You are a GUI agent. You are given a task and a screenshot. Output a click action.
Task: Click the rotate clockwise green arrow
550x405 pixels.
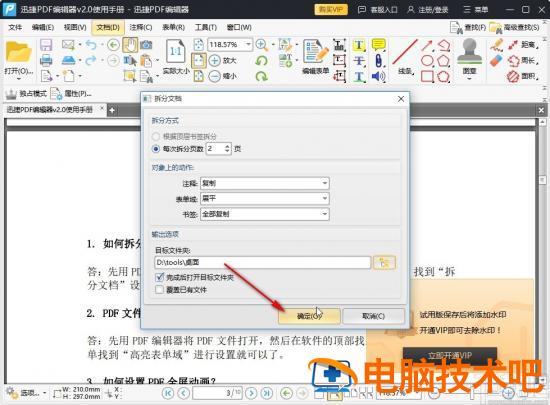[261, 76]
